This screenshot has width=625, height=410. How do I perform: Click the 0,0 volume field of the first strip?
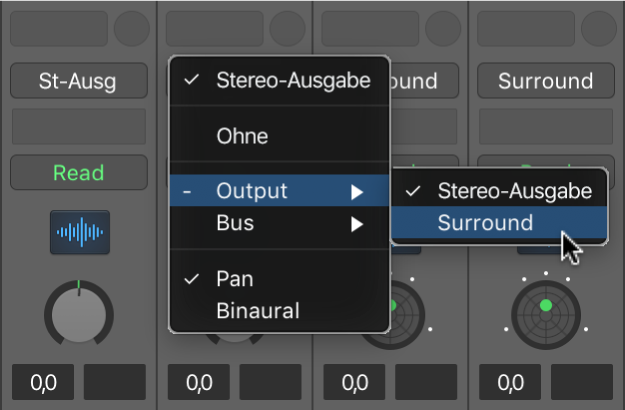(x=43, y=382)
